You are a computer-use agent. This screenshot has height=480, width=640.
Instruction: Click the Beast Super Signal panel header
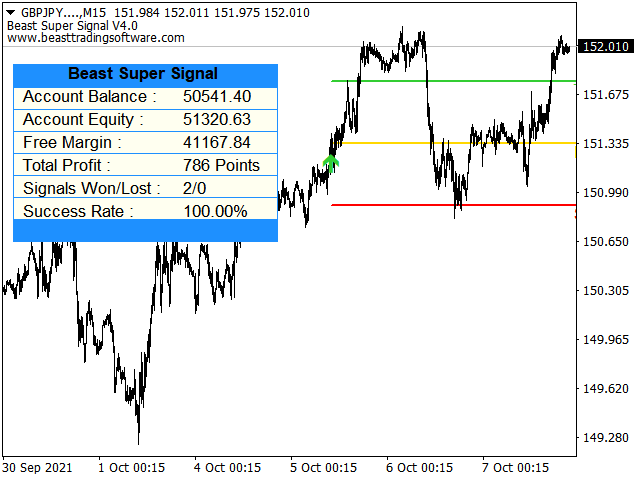[x=145, y=74]
